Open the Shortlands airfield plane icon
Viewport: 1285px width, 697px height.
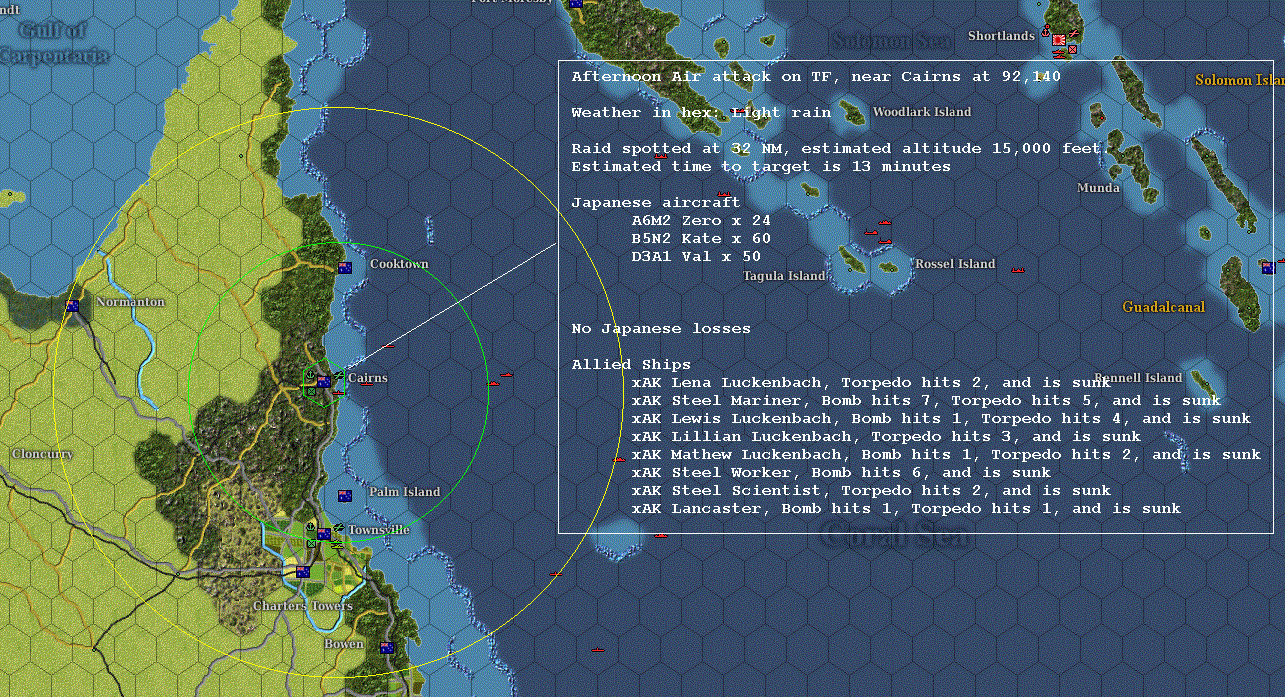pos(1074,33)
